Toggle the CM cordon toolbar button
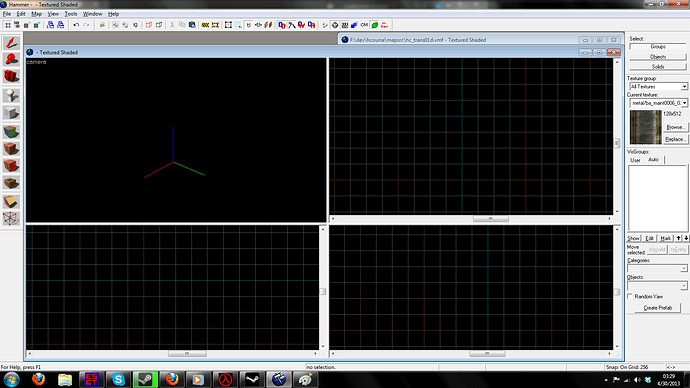This screenshot has width=690, height=388. (364, 25)
